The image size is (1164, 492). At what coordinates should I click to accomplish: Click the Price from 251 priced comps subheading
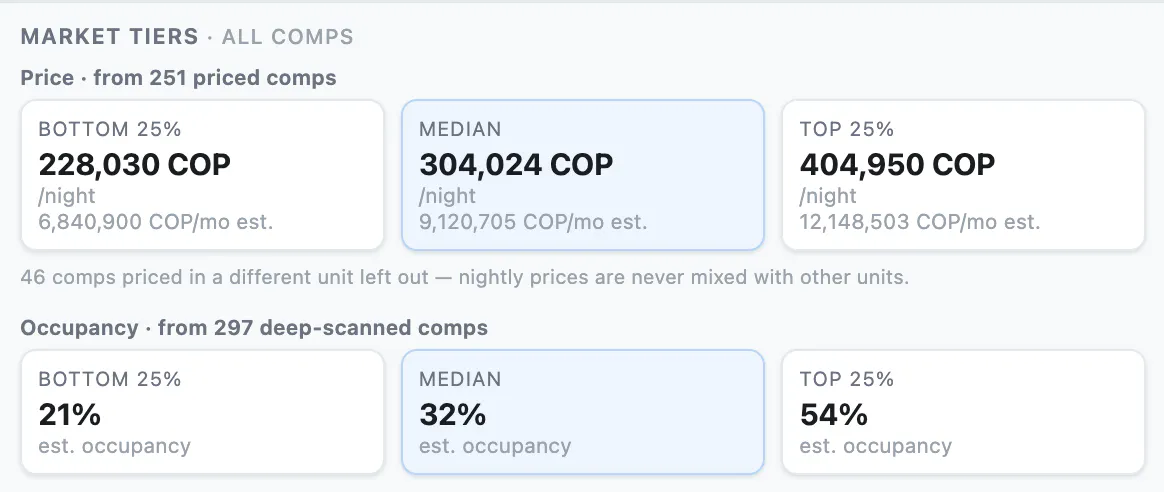point(178,78)
